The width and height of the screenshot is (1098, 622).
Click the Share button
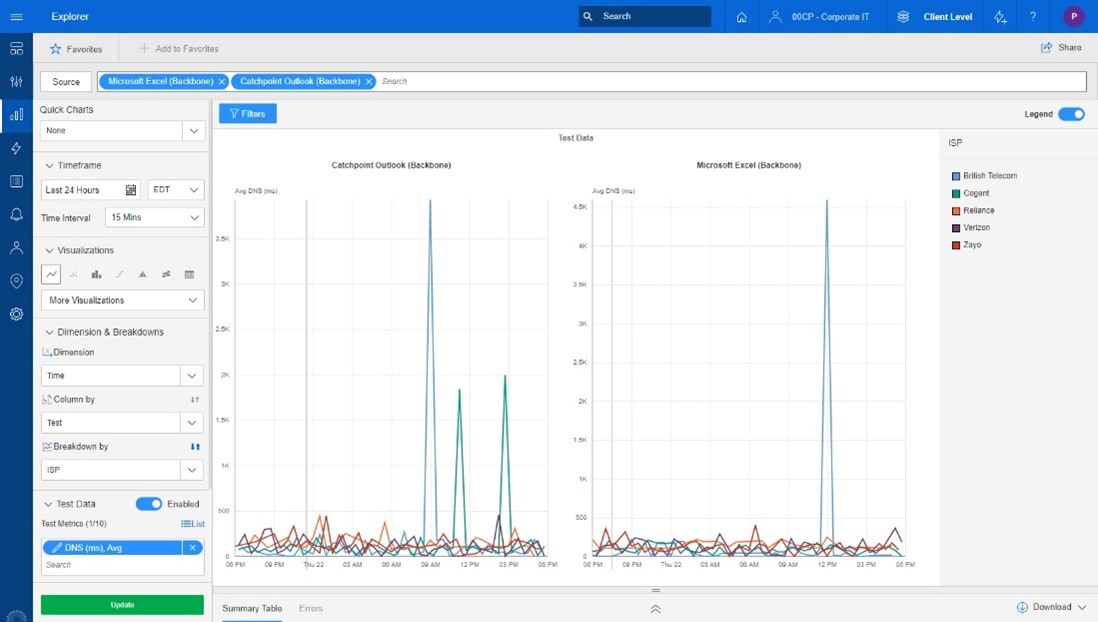click(1061, 48)
